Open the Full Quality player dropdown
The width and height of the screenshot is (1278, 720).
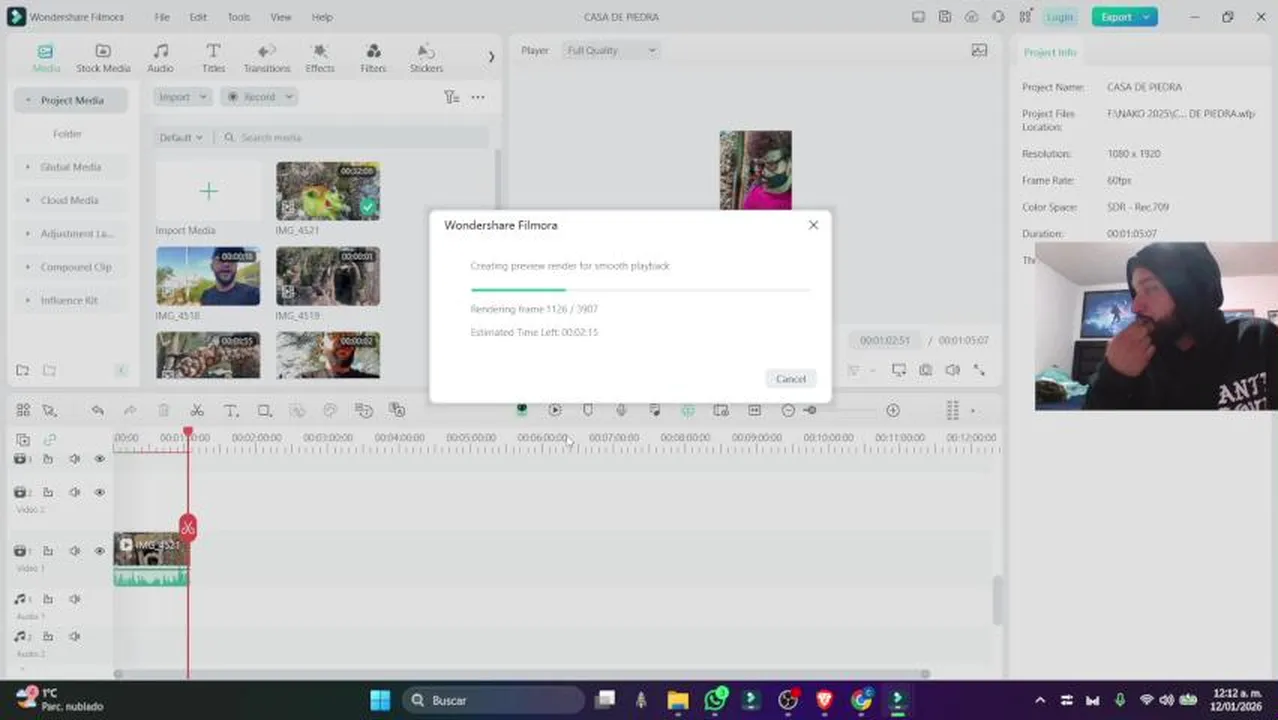click(x=611, y=50)
